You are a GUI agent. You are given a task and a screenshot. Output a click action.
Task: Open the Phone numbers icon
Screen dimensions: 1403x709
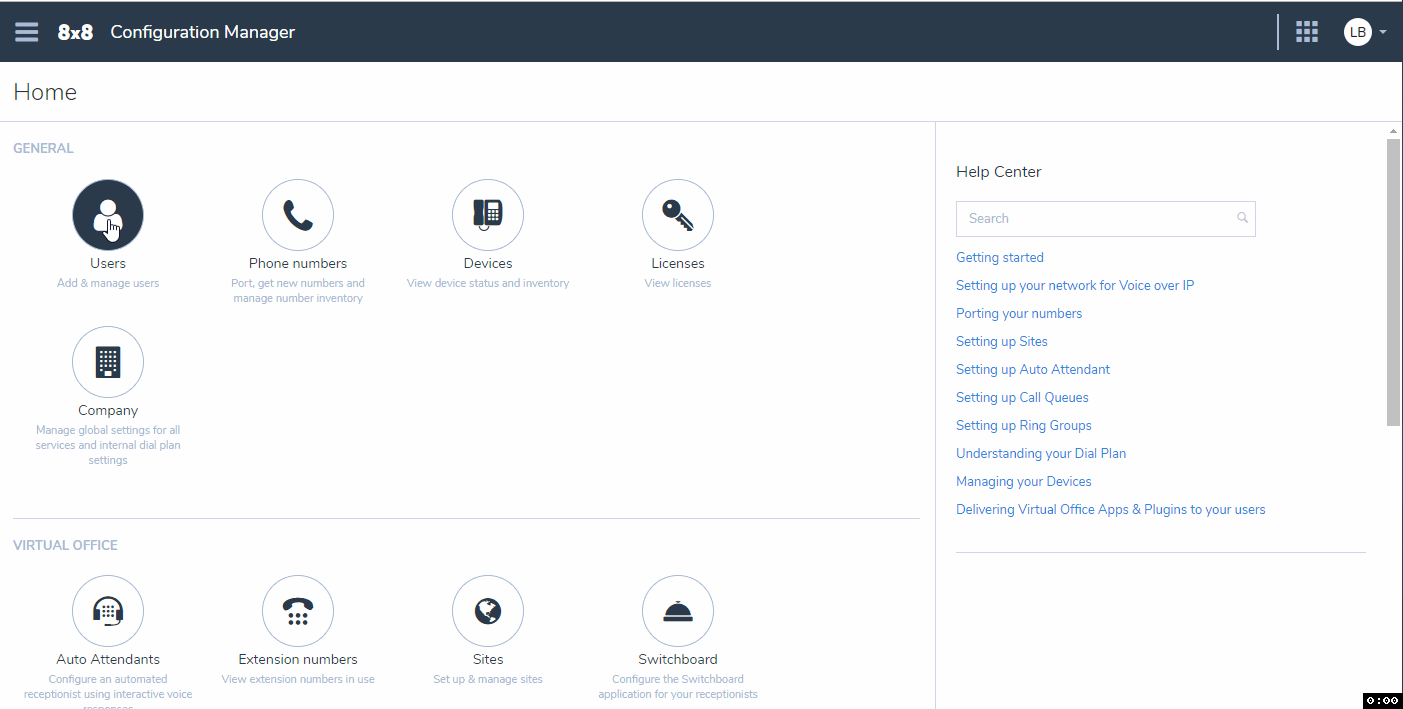click(298, 215)
